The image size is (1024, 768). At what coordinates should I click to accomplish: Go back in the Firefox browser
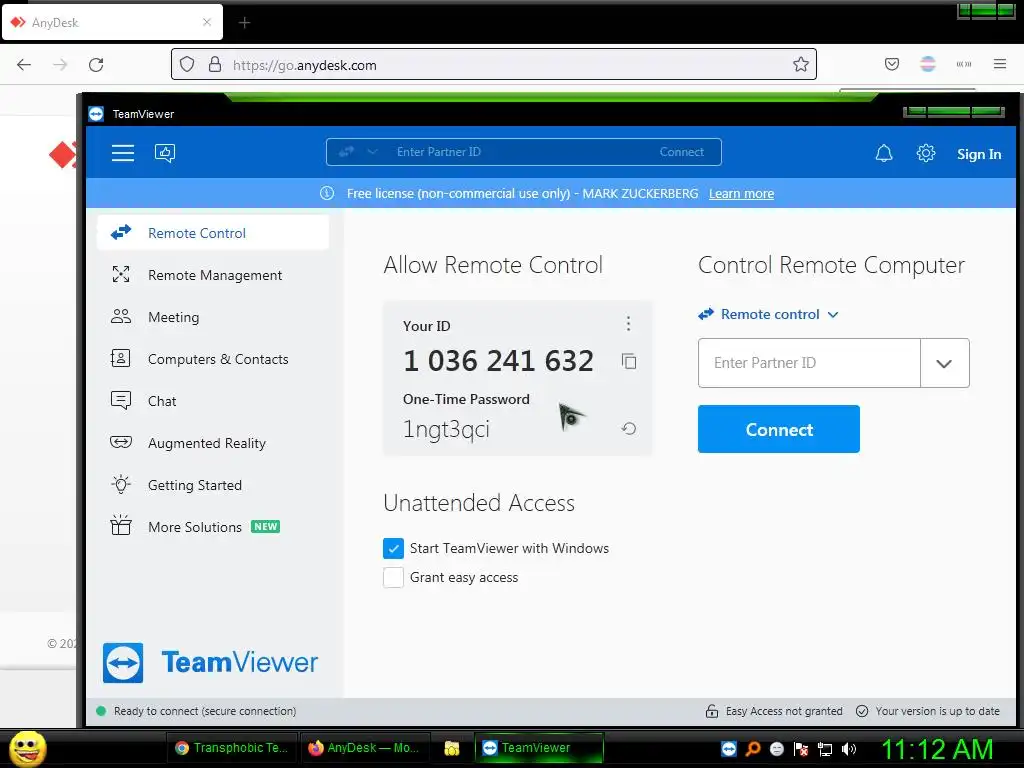pos(24,65)
